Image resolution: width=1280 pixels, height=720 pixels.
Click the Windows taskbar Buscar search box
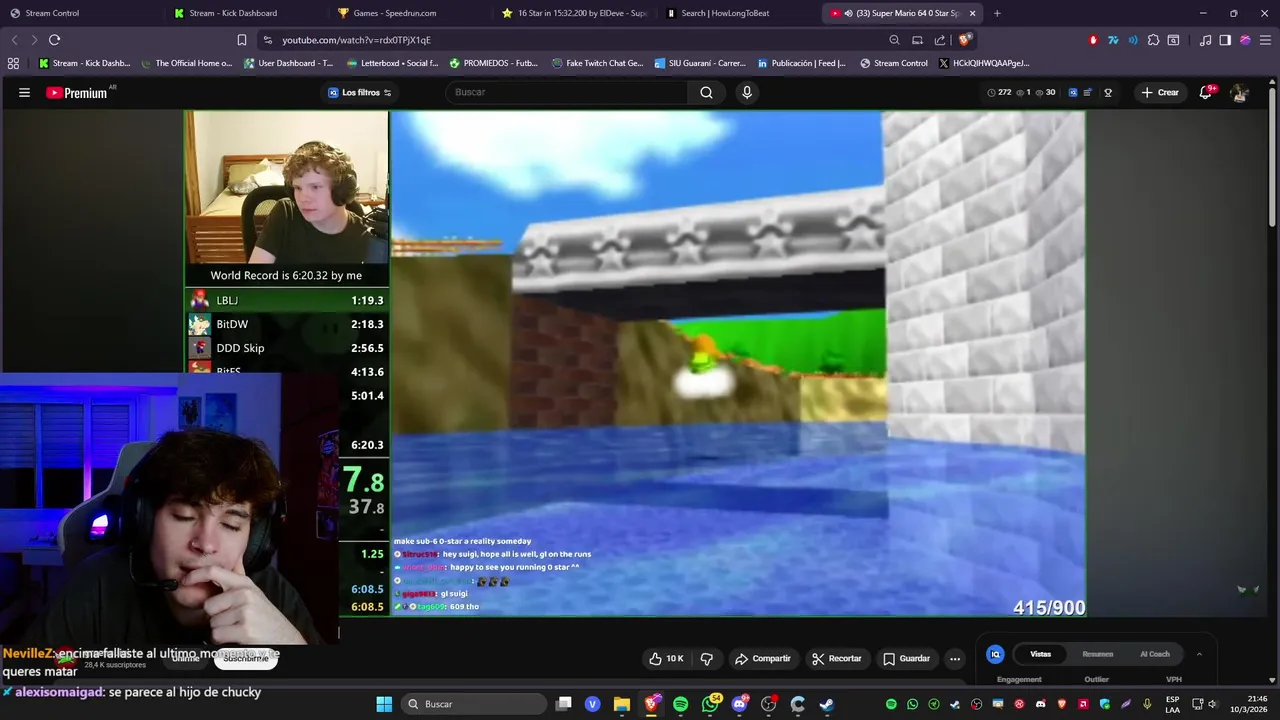(472, 704)
